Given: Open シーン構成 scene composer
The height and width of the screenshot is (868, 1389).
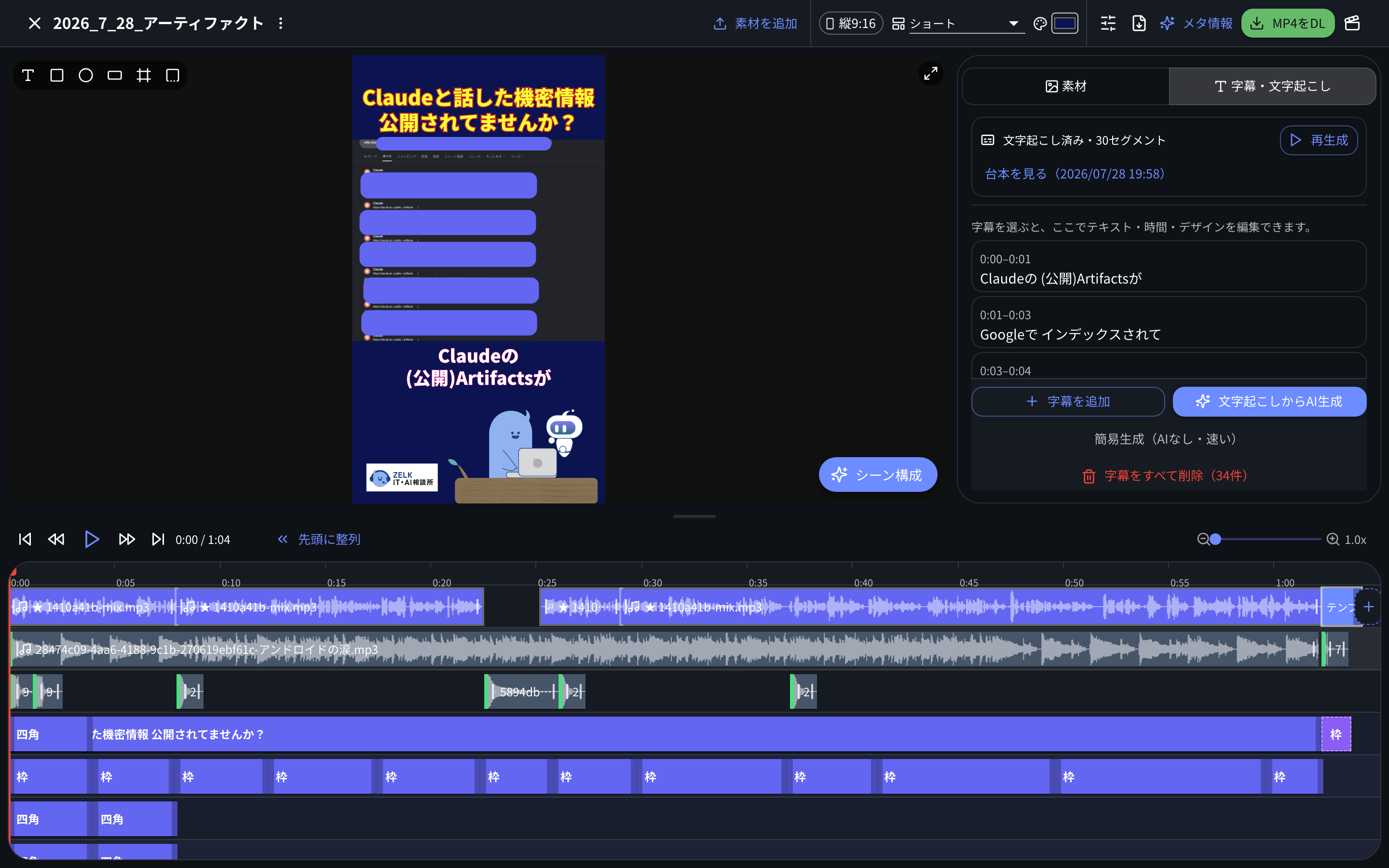Looking at the screenshot, I should coord(878,475).
